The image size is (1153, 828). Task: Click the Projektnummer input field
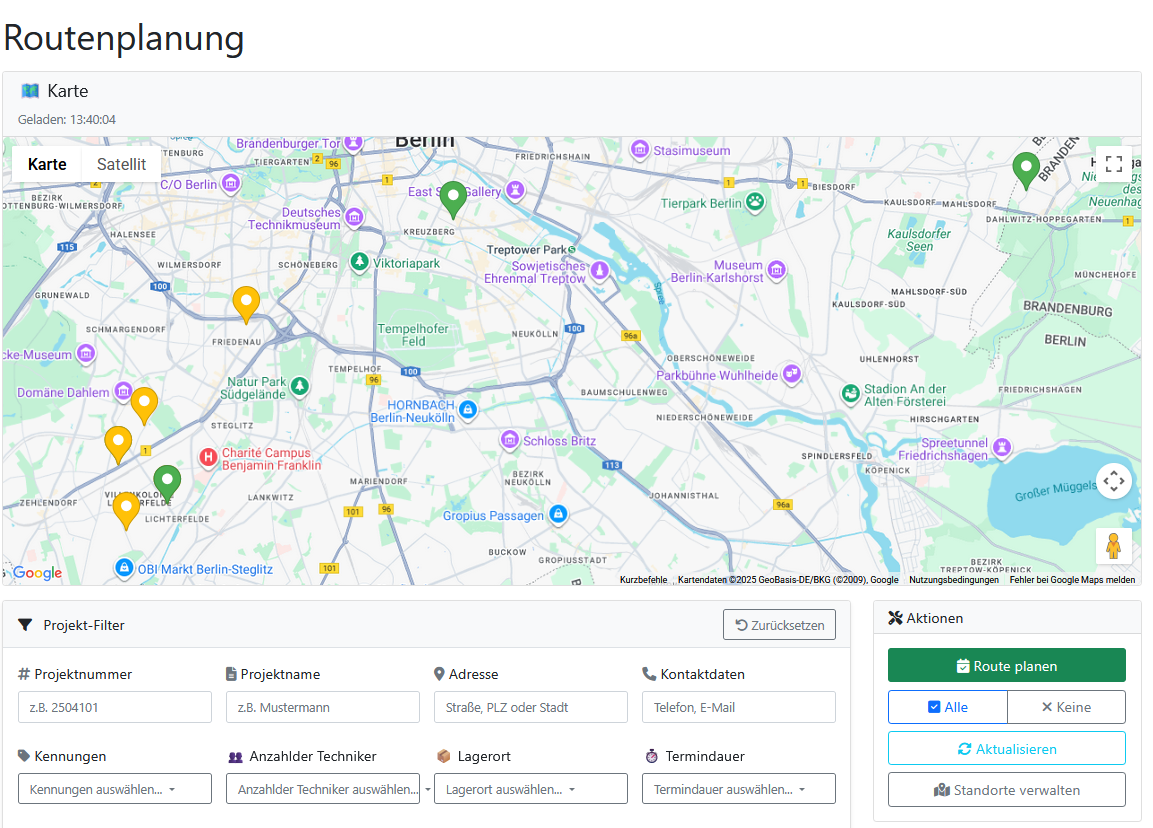[115, 707]
